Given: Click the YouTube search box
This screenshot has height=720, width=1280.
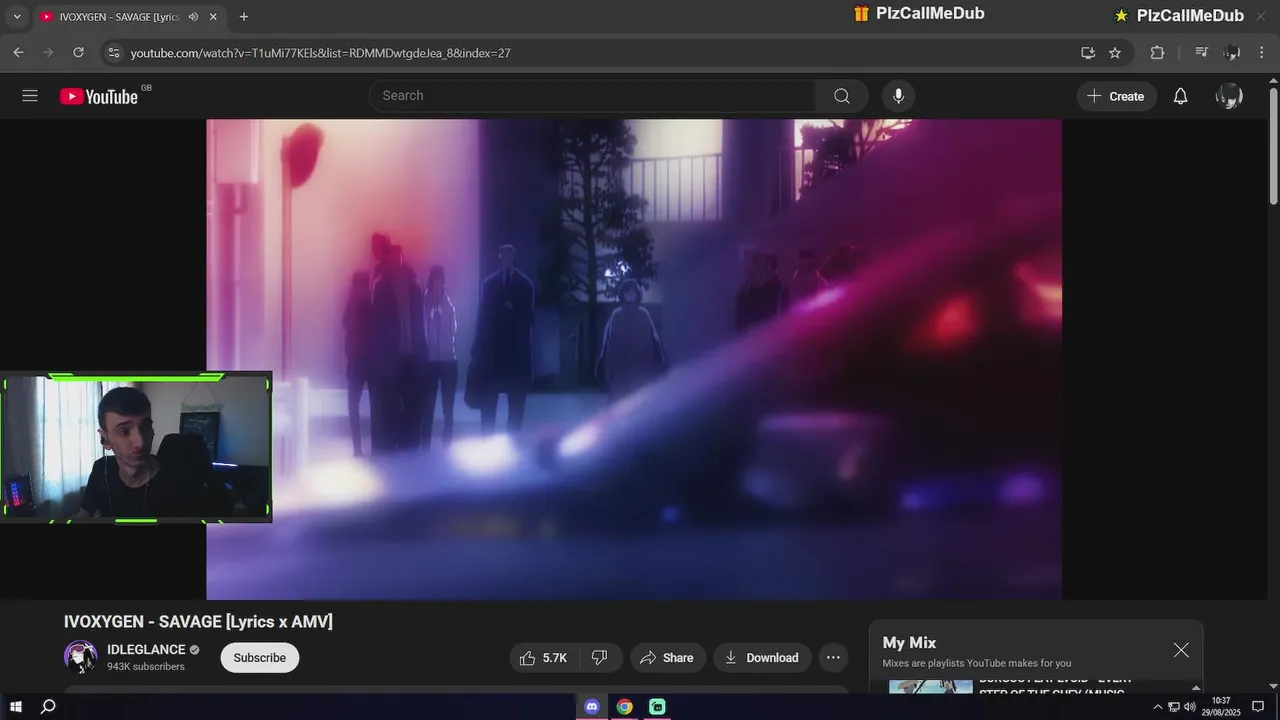Looking at the screenshot, I should (x=592, y=96).
